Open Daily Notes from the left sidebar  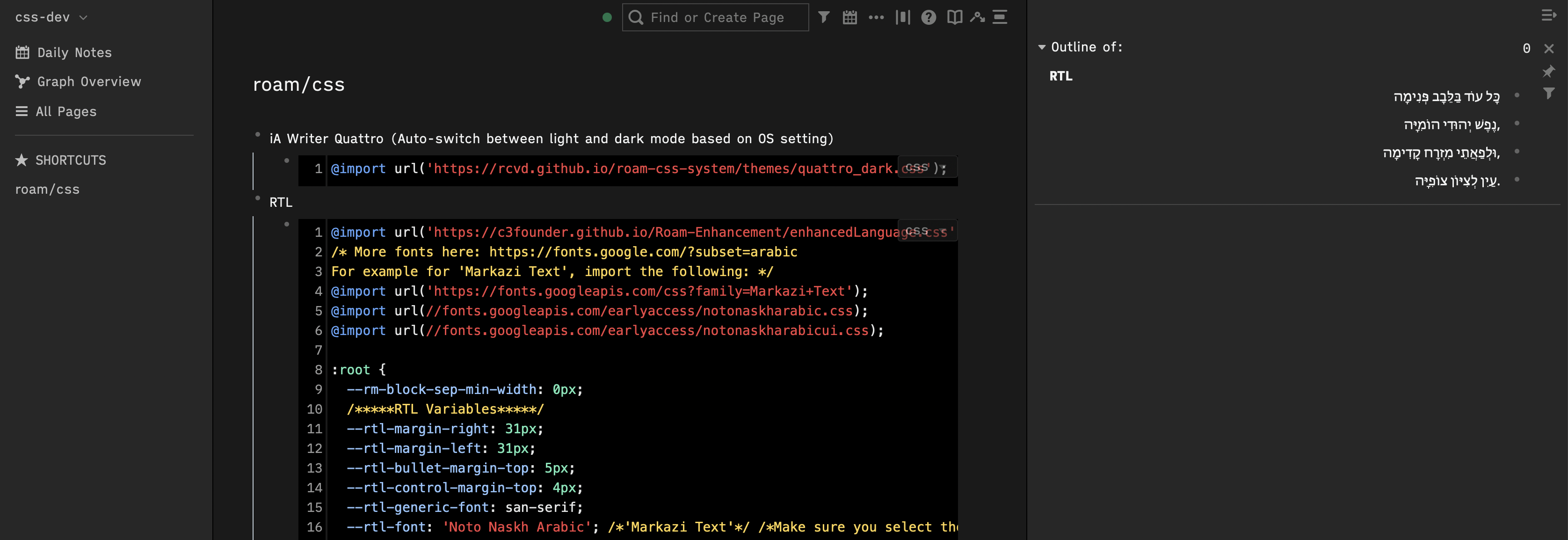point(74,52)
